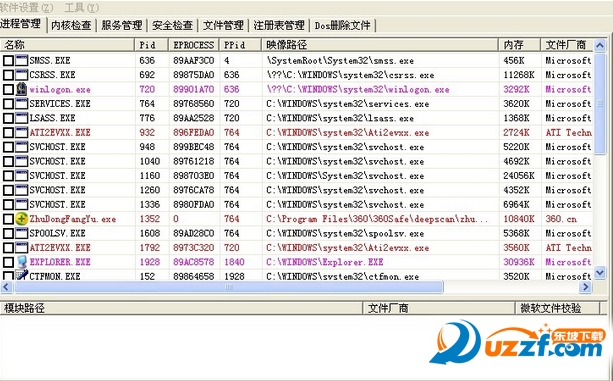
Task: Click the SMSS.EXE window icon
Action: pyautogui.click(x=22, y=61)
